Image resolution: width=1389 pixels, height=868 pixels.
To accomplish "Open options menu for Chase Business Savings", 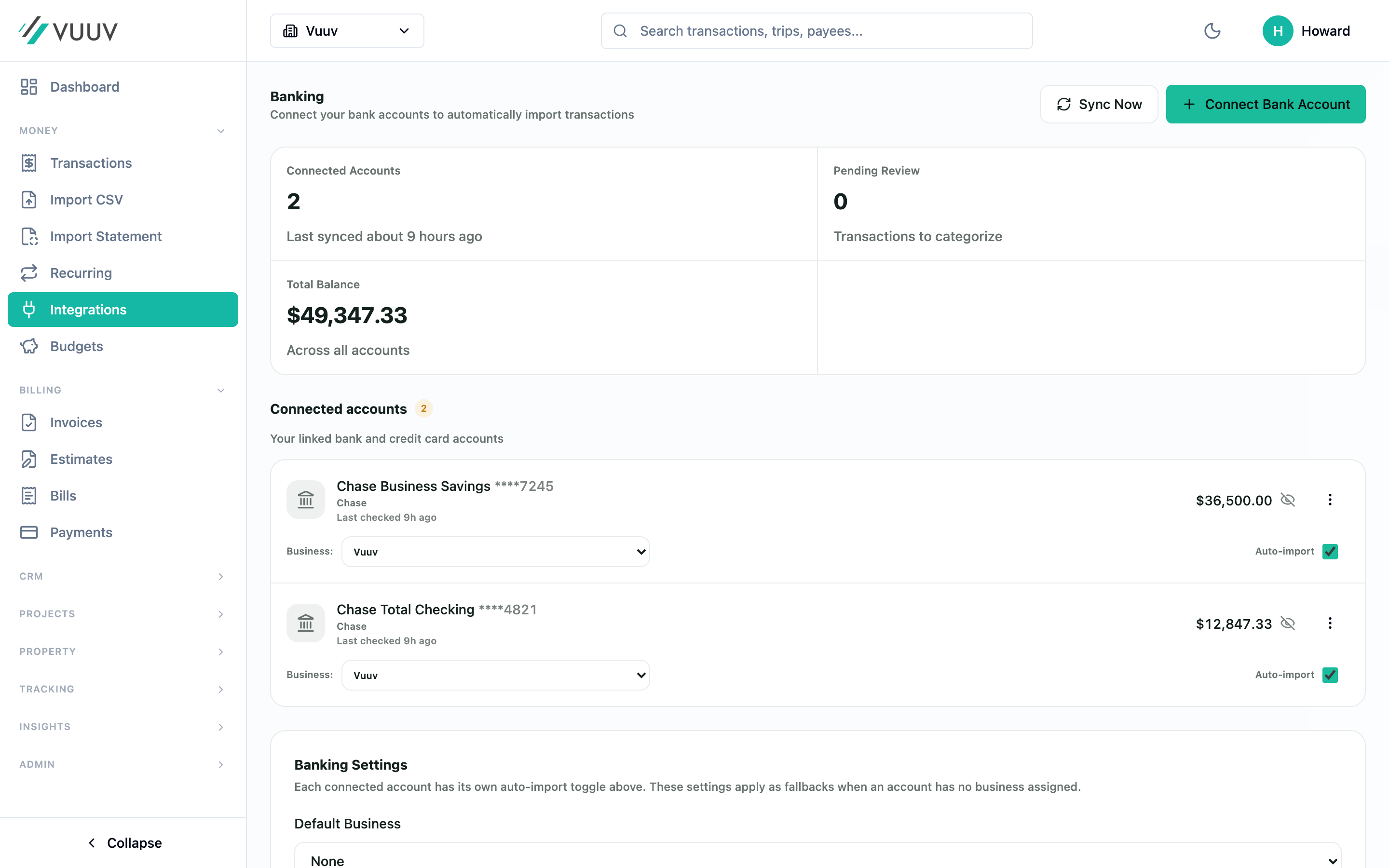I will coord(1330,500).
